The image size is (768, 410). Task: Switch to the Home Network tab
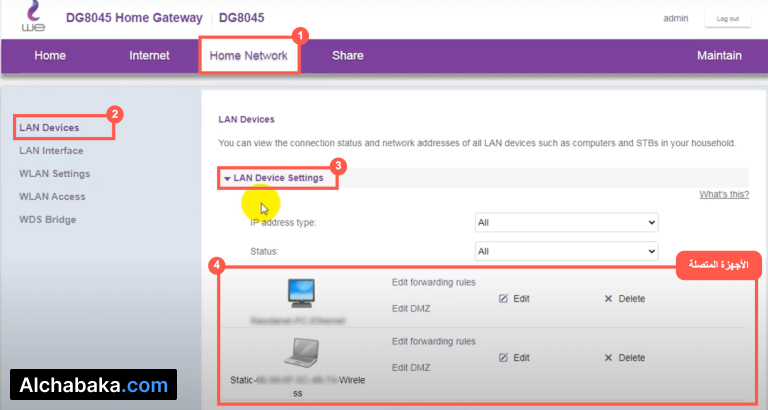pos(248,56)
